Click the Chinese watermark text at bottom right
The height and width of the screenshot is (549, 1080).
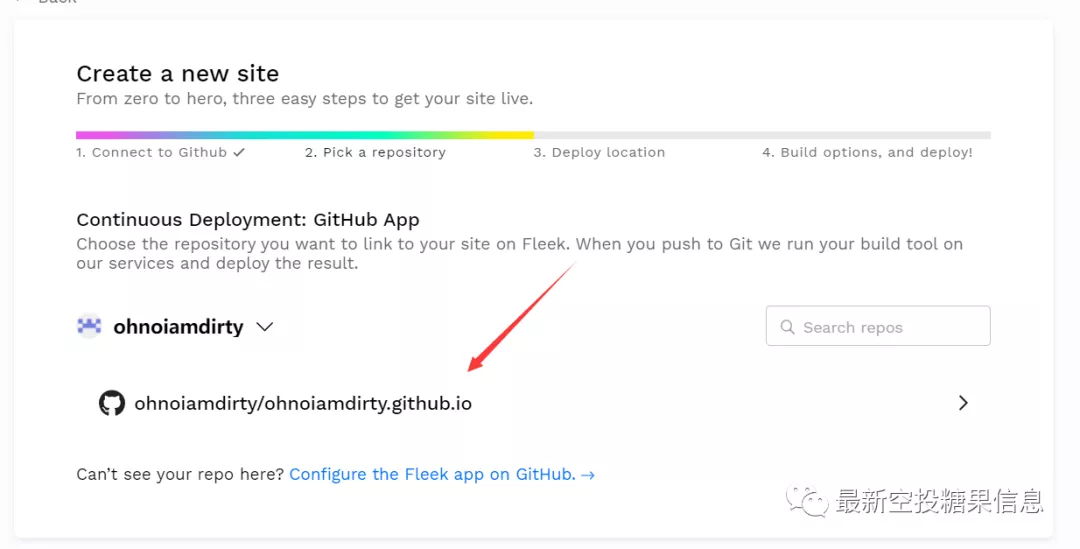point(939,501)
